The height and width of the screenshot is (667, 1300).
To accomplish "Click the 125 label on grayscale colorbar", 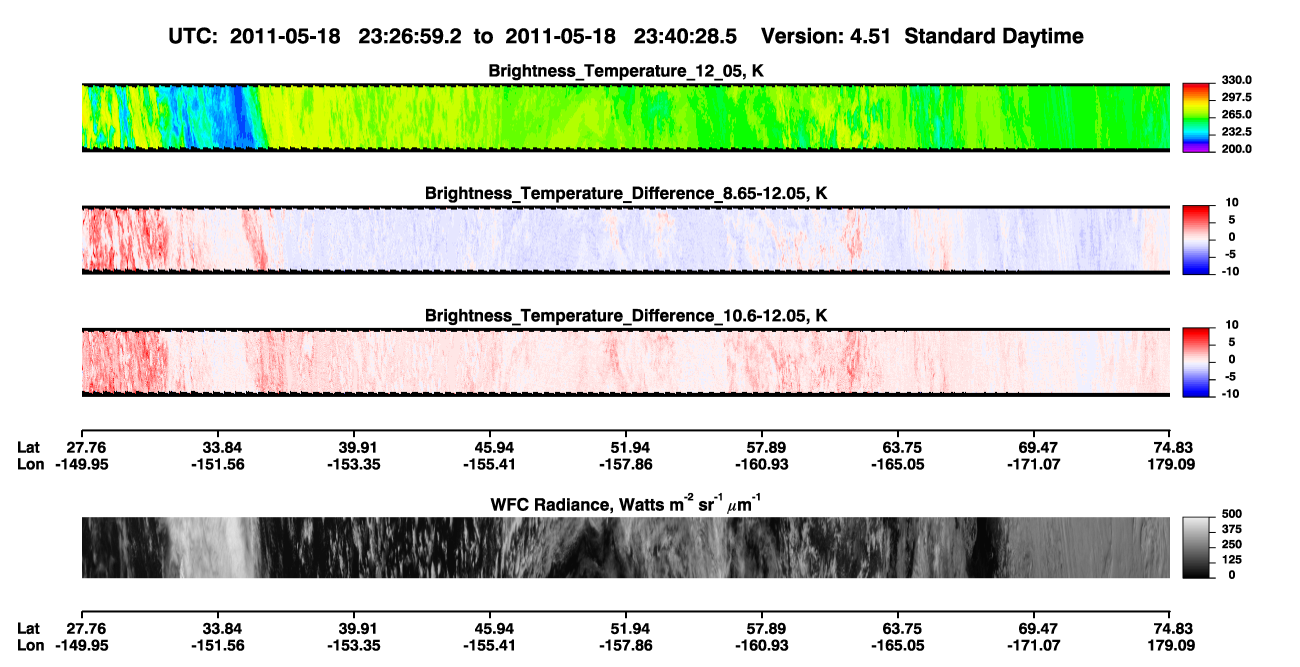I will [1232, 560].
